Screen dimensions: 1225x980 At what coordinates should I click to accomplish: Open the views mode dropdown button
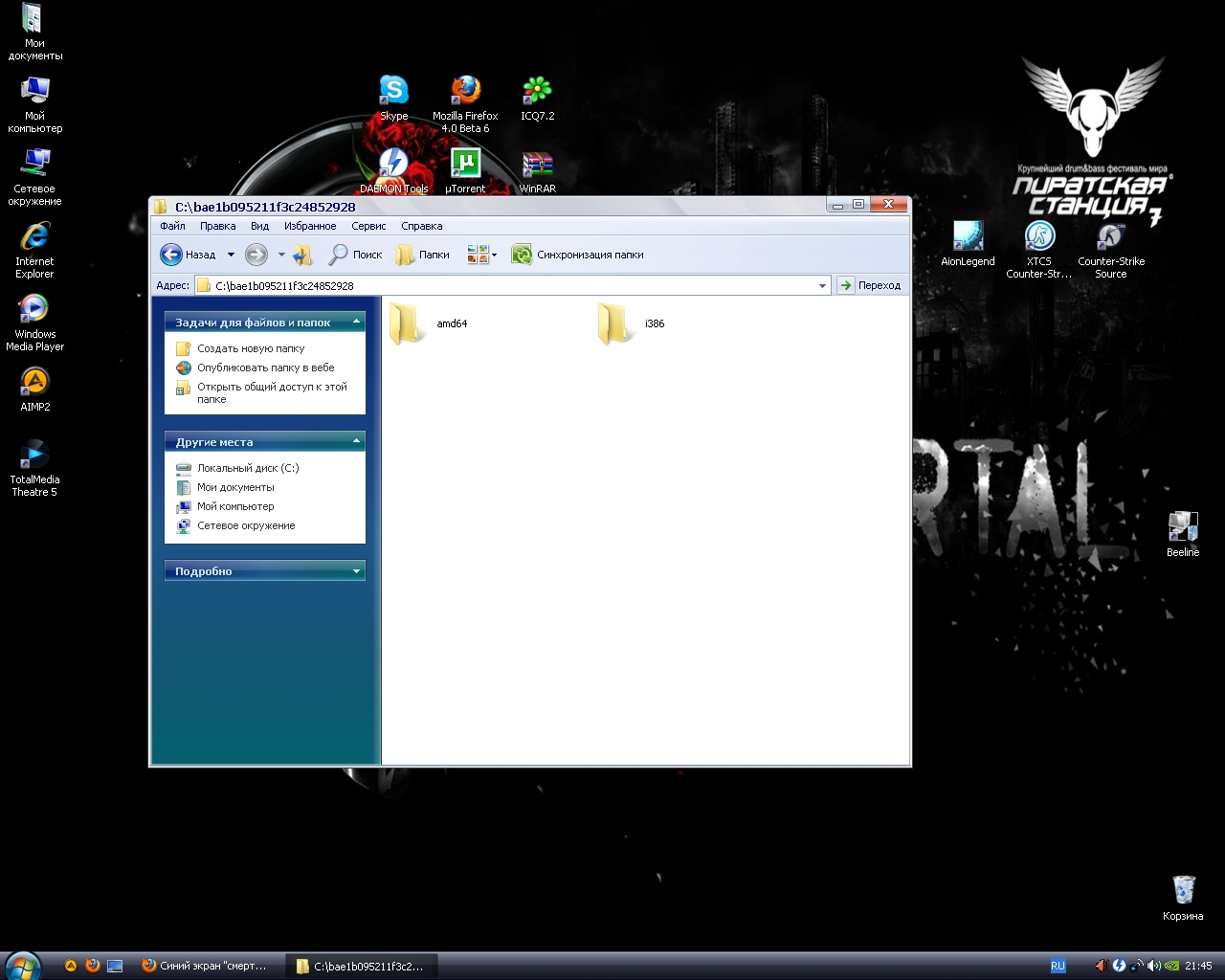481,255
